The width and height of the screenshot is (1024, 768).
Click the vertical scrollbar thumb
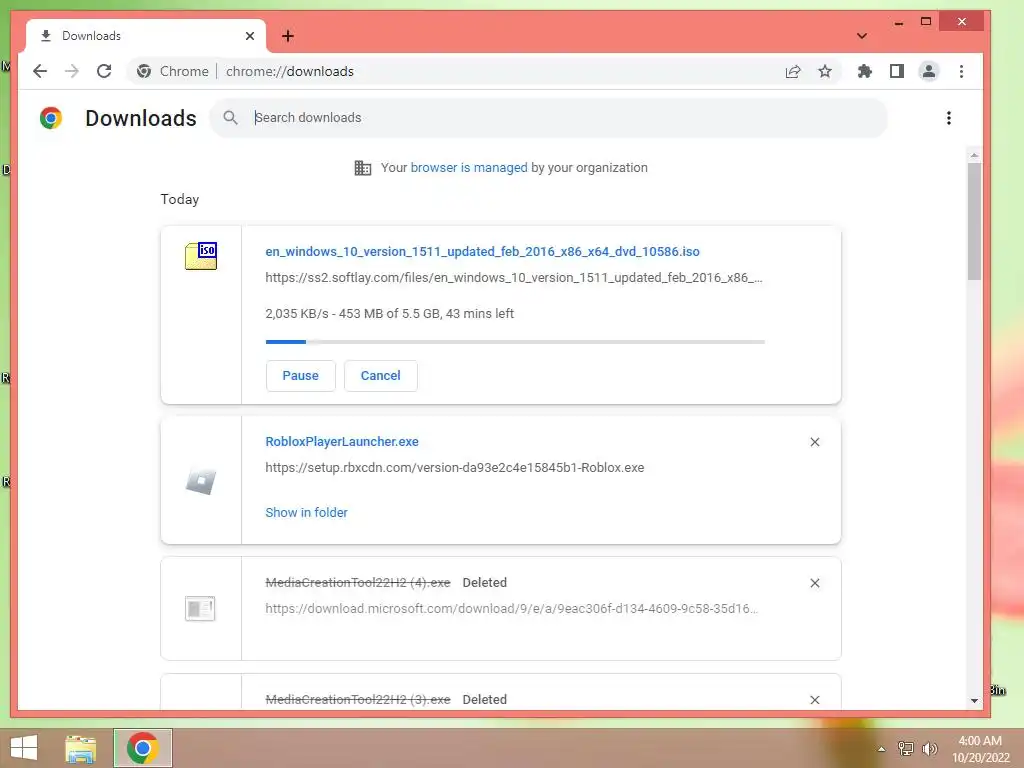point(974,221)
